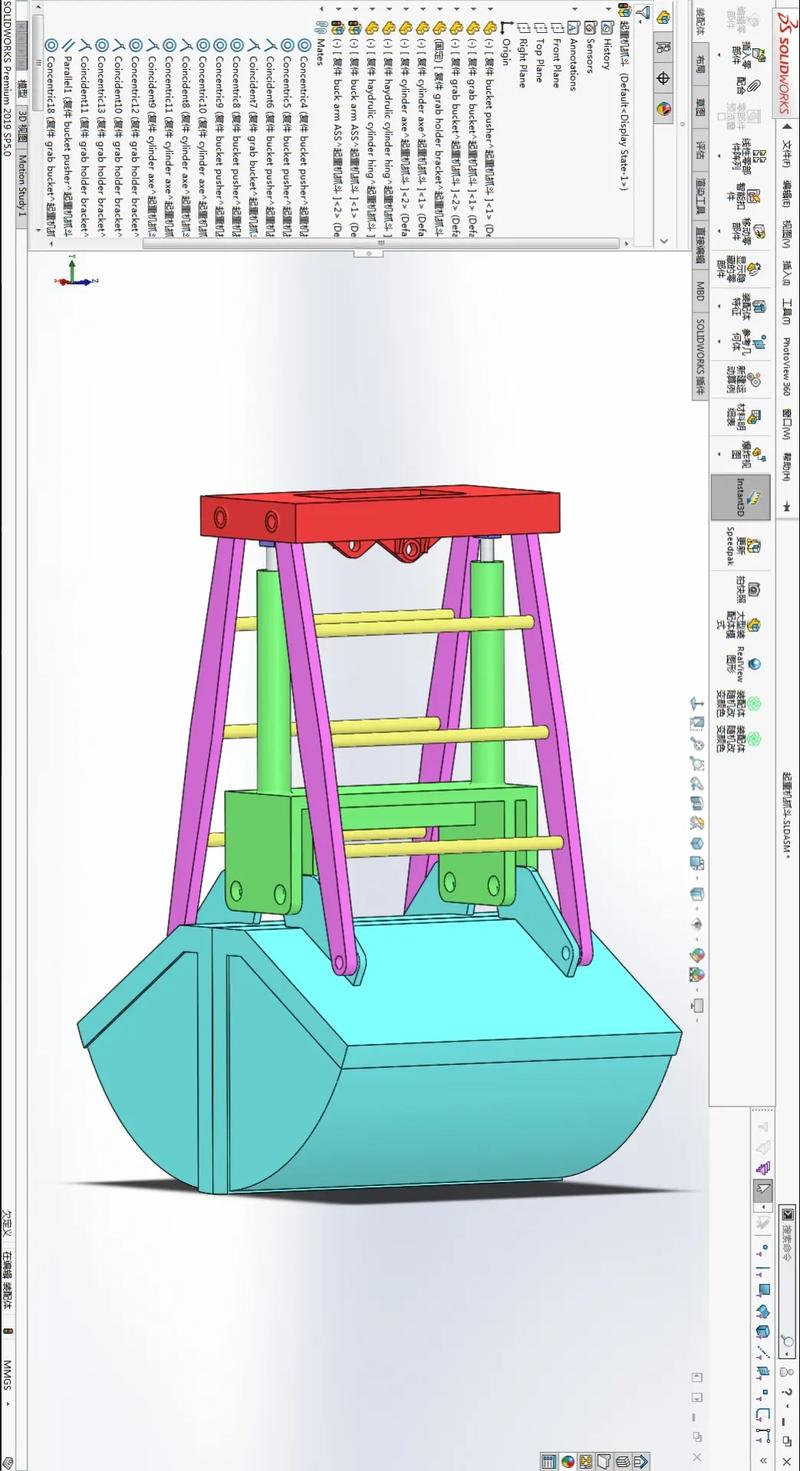Activate the Section View icon
800x1471 pixels.
pos(697,783)
